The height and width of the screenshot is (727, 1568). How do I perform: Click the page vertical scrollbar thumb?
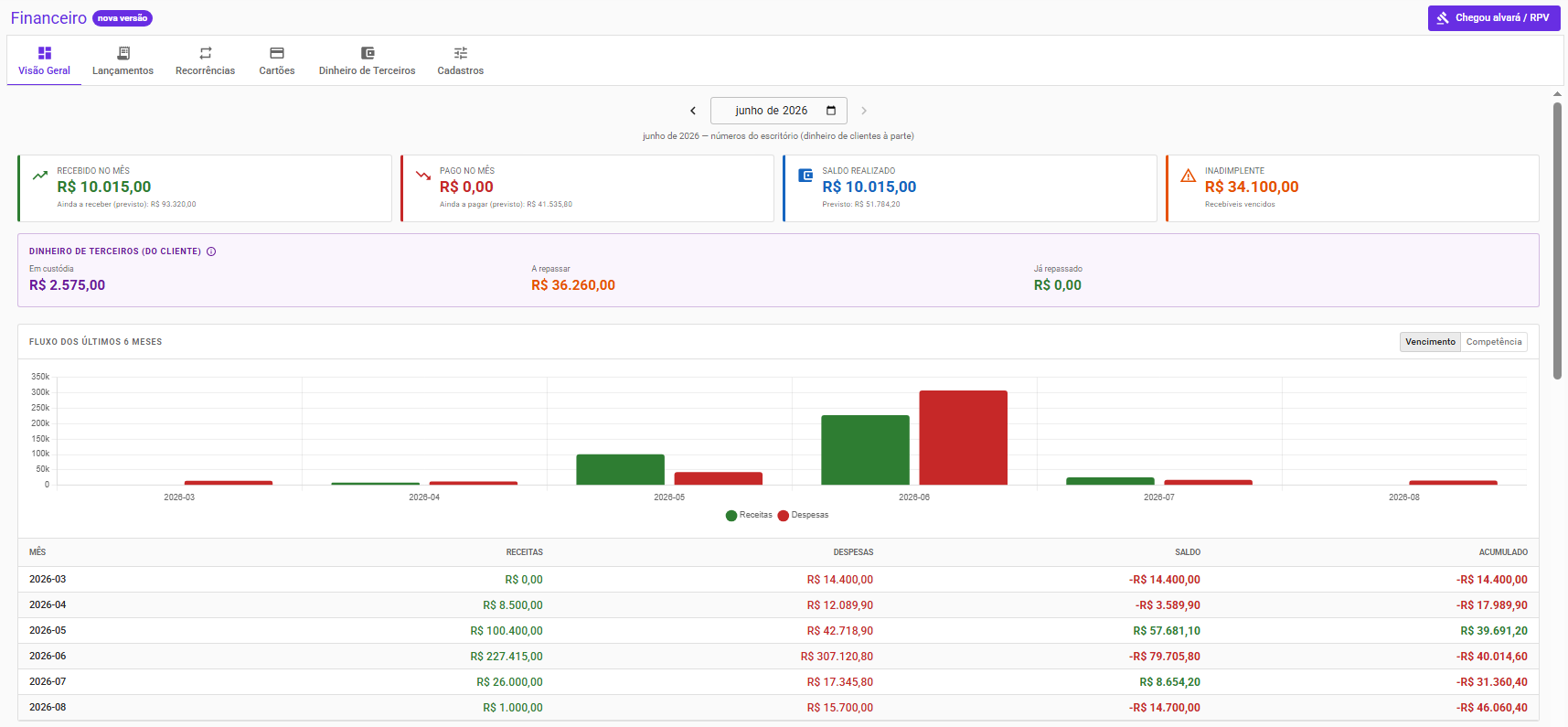(x=1557, y=241)
